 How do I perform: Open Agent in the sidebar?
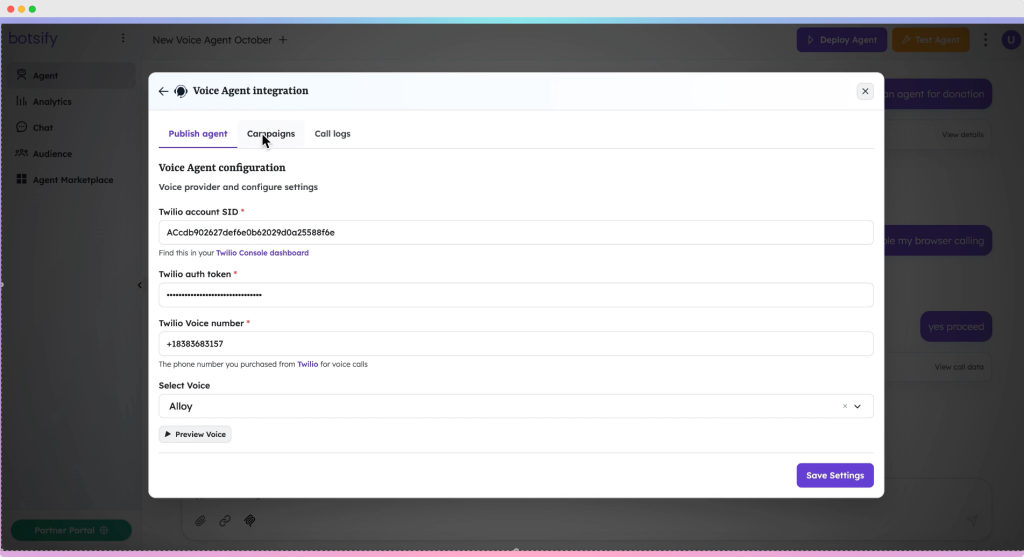click(x=71, y=76)
